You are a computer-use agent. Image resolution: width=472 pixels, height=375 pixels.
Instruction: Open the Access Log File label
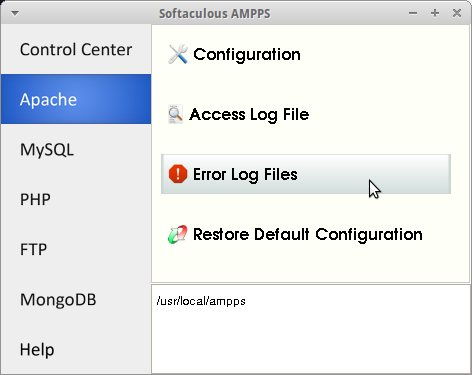tap(249, 115)
